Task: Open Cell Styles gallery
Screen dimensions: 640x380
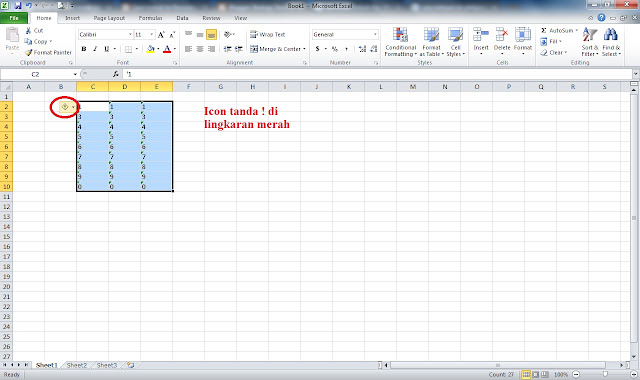Action: (x=456, y=42)
